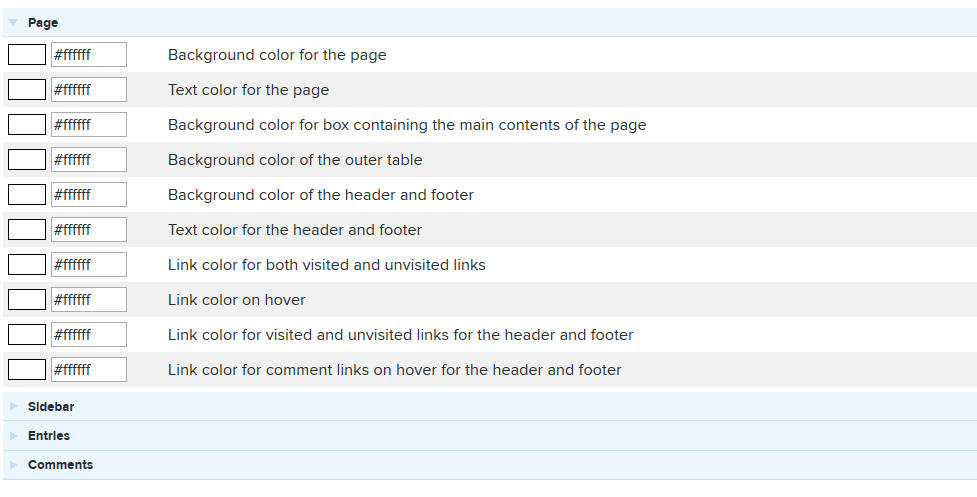Open swatch for header and footer text color
The height and width of the screenshot is (497, 977).
pyautogui.click(x=27, y=229)
